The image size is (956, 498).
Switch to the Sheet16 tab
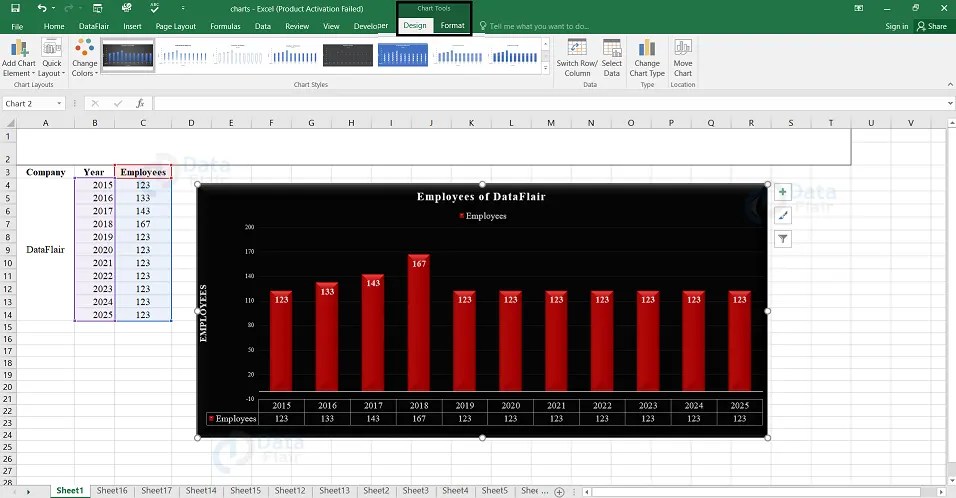point(112,491)
